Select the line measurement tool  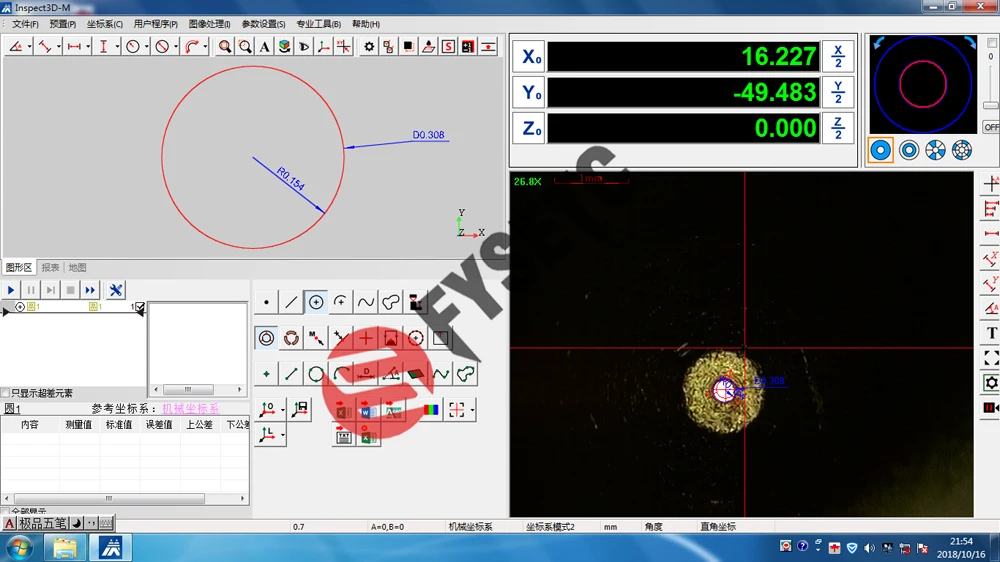291,302
